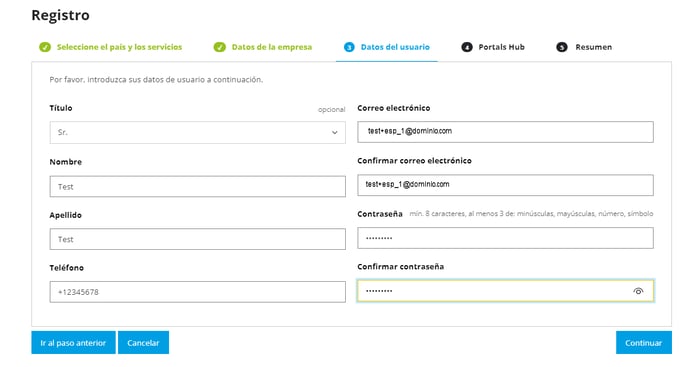Click the step 3 circle icon
The width and height of the screenshot is (688, 367).
pos(349,47)
